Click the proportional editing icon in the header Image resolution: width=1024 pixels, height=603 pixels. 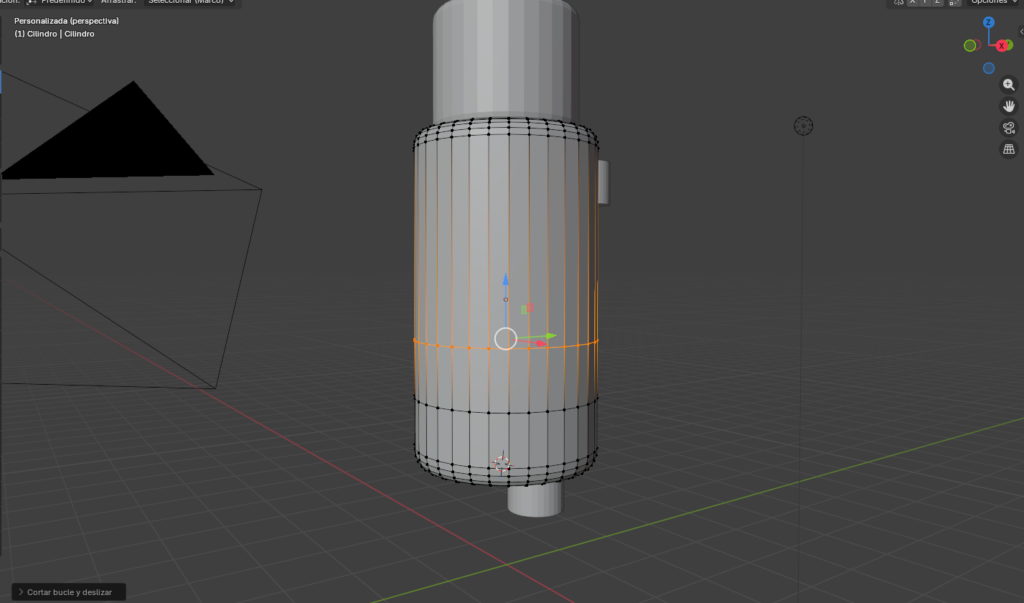click(x=955, y=3)
